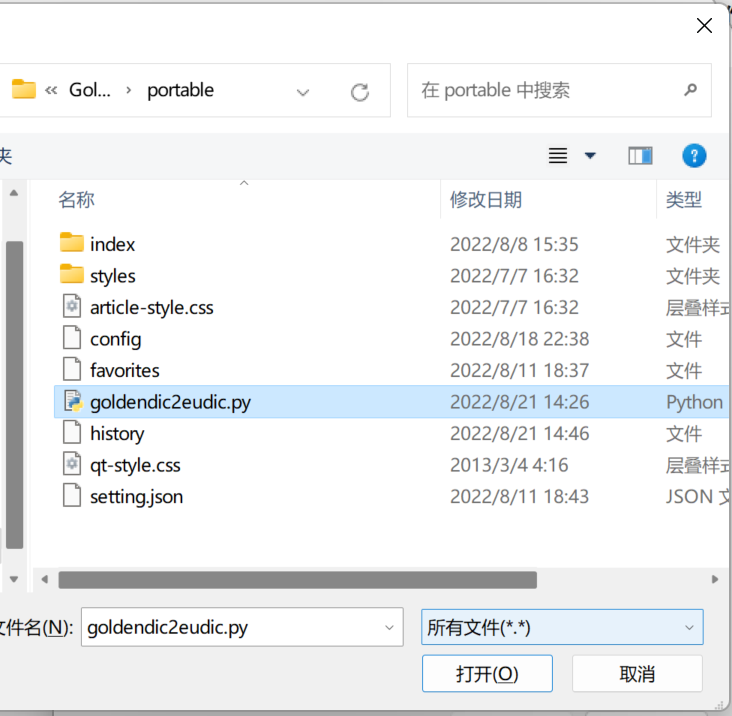Open the file type filter dropdown
Image resolution: width=732 pixels, height=716 pixels.
[689, 627]
